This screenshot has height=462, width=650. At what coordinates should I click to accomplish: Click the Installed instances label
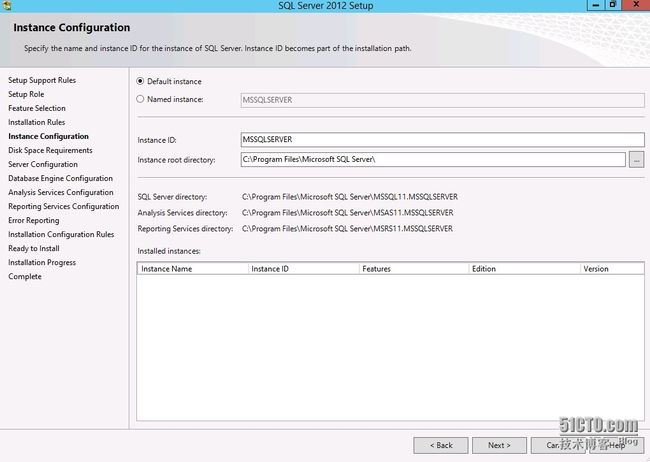pos(169,251)
